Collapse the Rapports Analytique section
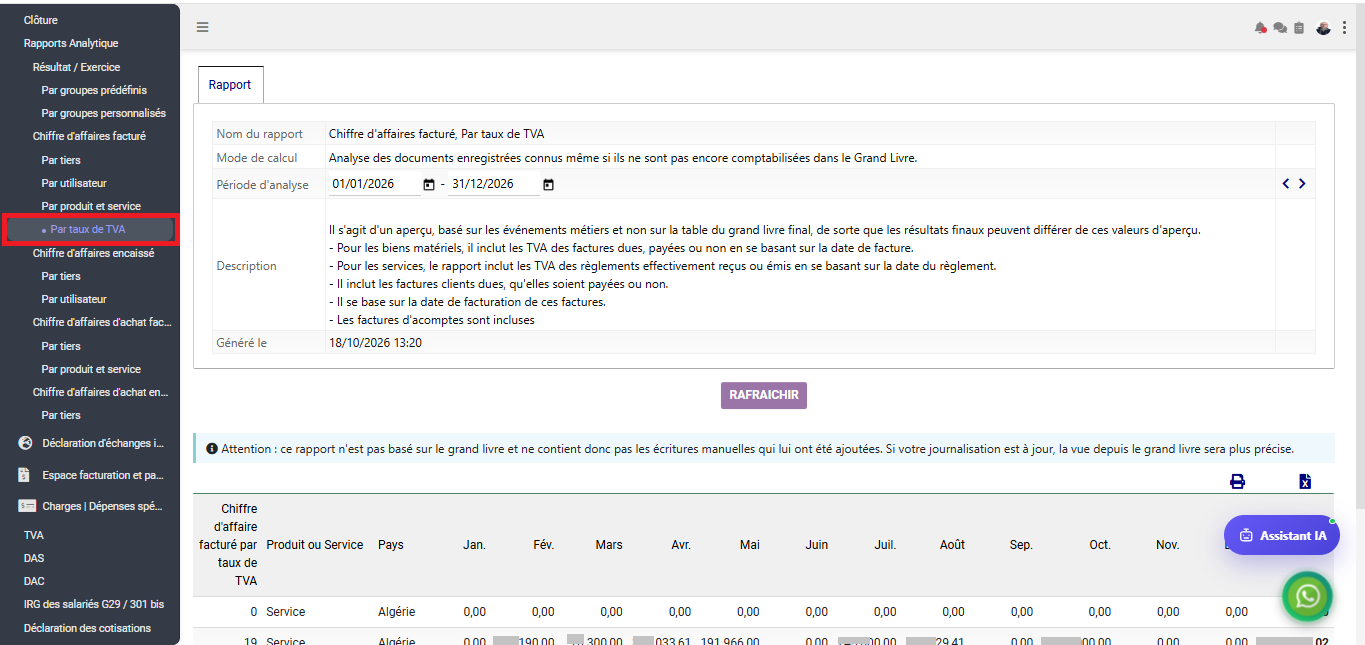This screenshot has height=645, width=1365. click(x=71, y=43)
